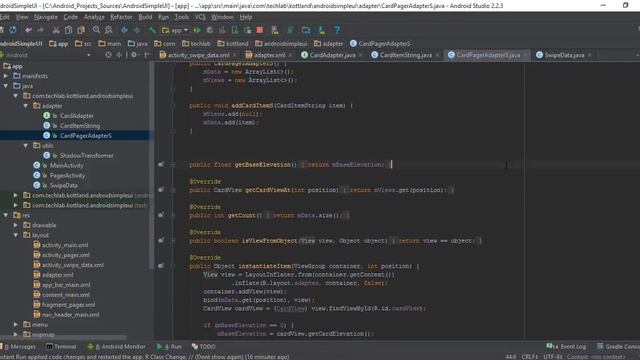Click the Navigate Forward arrow icon
Viewport: 640px width, 360px height.
(x=137, y=30)
